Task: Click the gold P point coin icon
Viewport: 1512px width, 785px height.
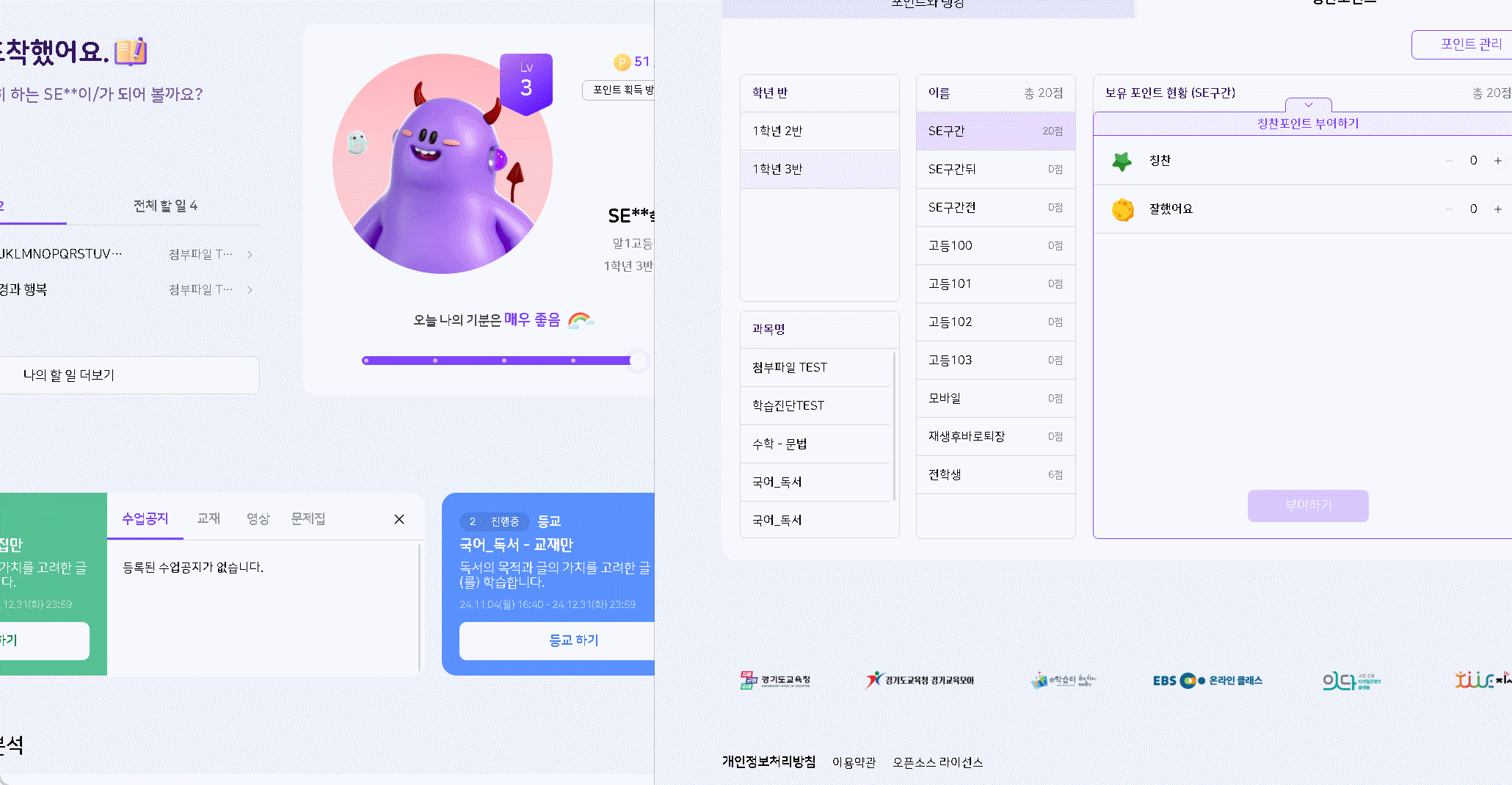Action: 622,62
